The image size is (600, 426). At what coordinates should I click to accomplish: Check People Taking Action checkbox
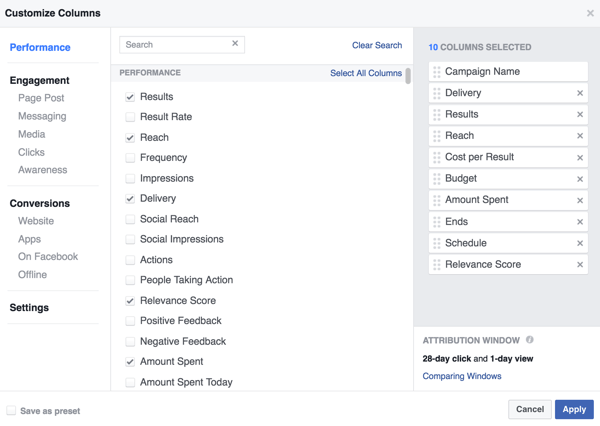[130, 280]
